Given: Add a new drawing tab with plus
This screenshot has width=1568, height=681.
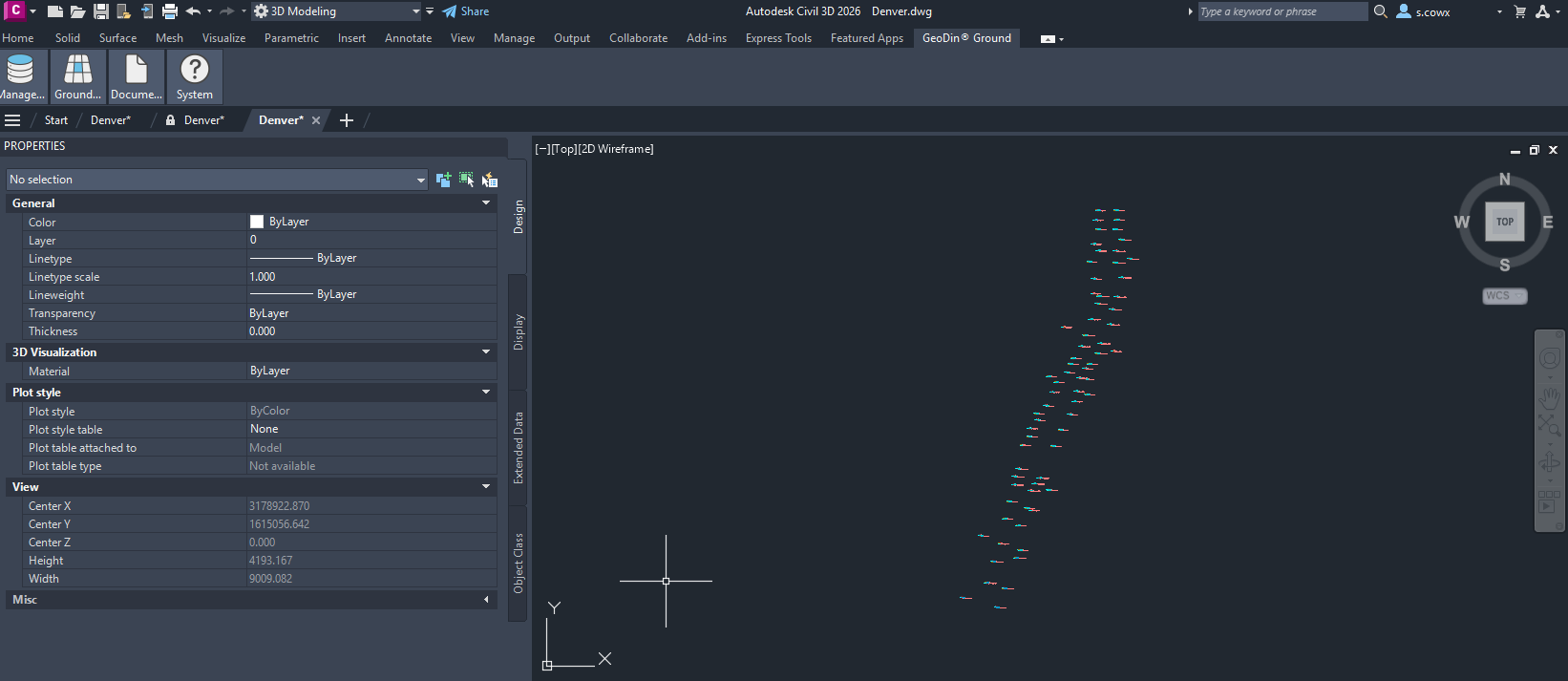Looking at the screenshot, I should [347, 120].
